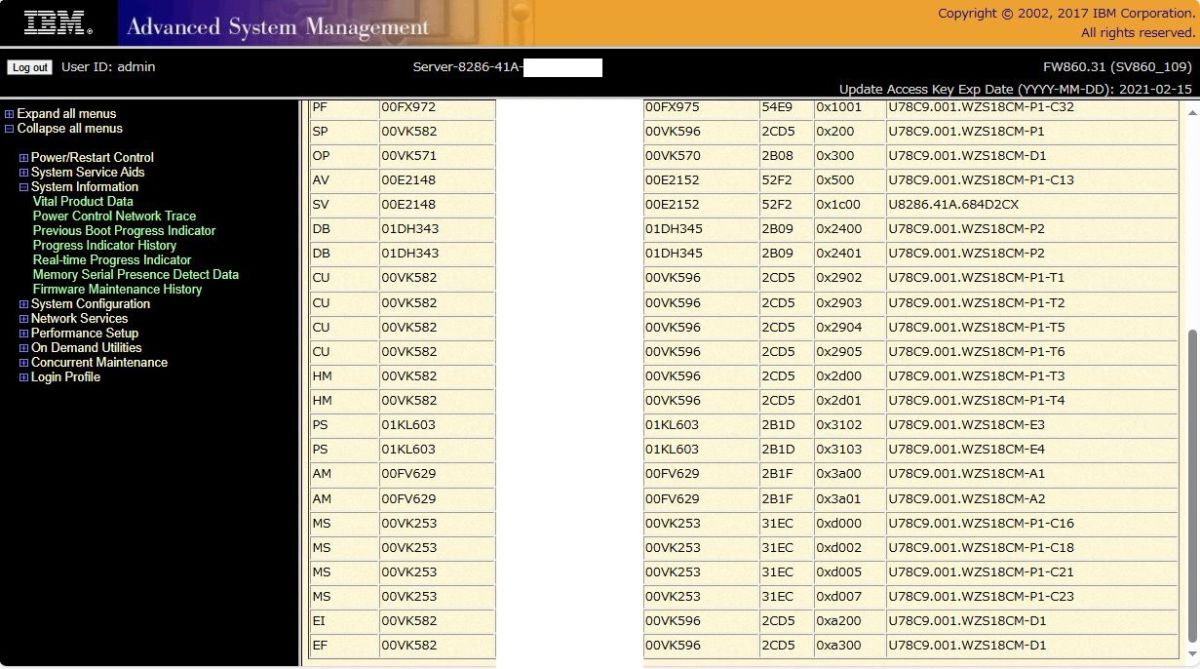This screenshot has height=669, width=1200.
Task: Click the Server-8286-41A machine name
Action: point(467,68)
